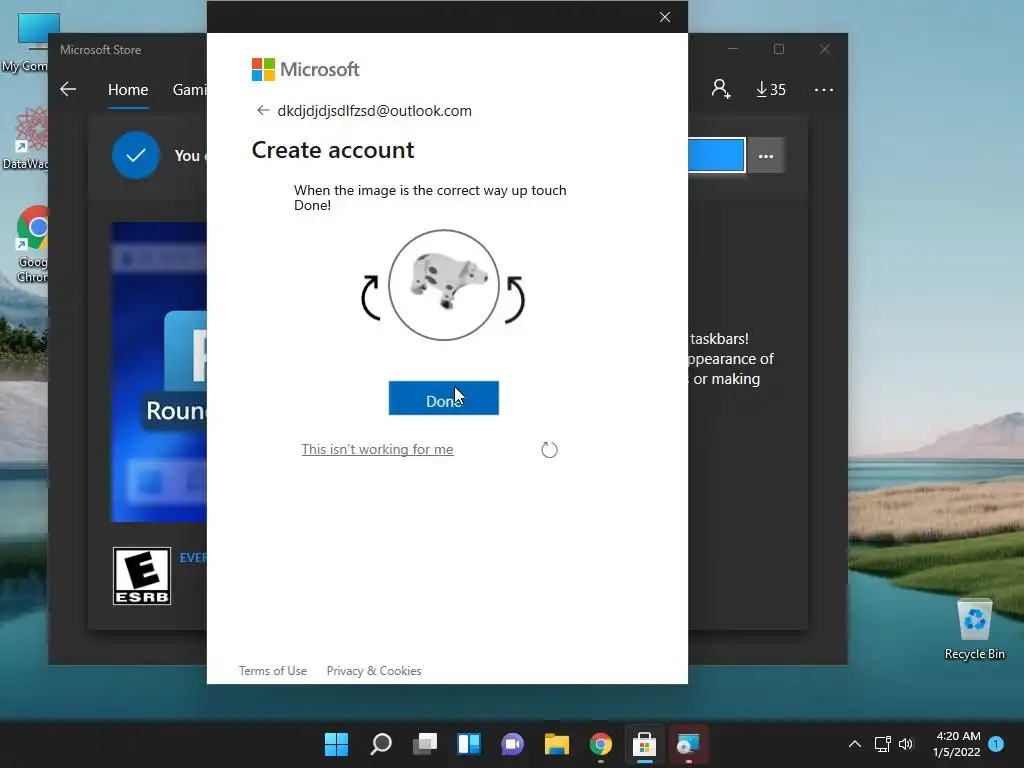
Task: Open Widgets from taskbar
Action: (x=469, y=744)
